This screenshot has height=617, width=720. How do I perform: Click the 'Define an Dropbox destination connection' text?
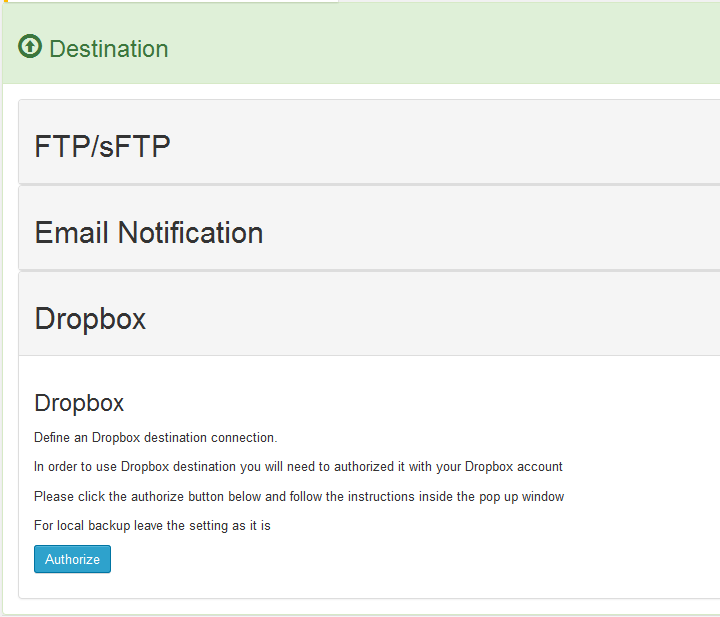[x=156, y=438]
